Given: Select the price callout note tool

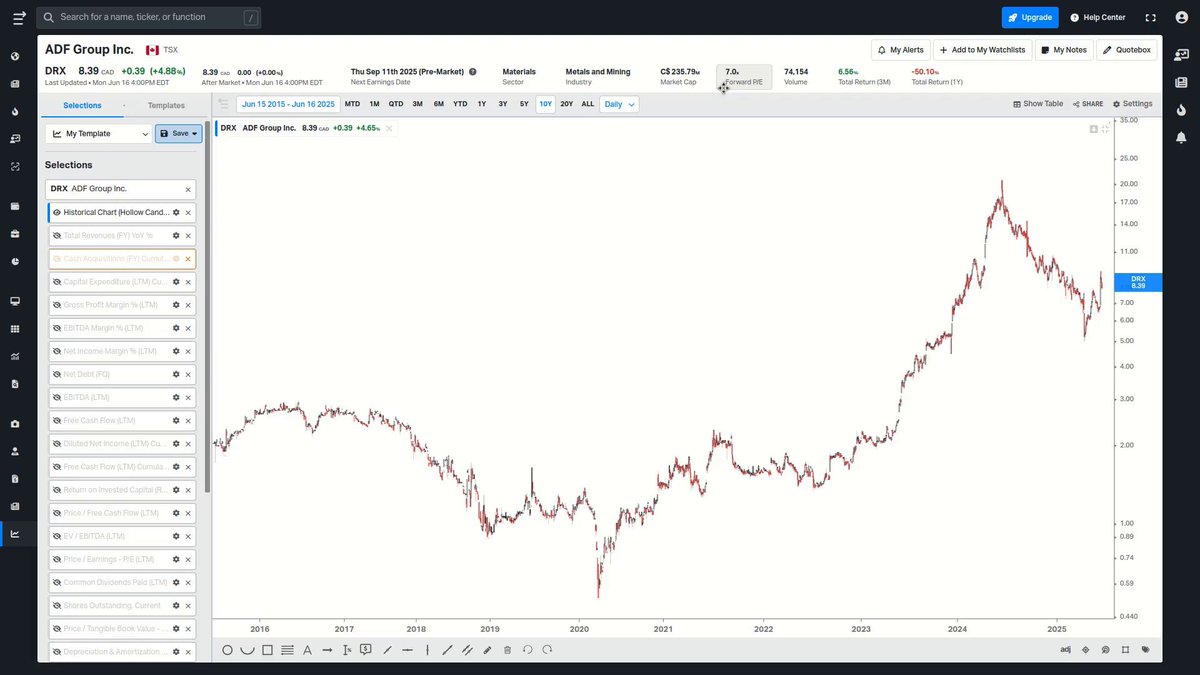Looking at the screenshot, I should point(367,650).
